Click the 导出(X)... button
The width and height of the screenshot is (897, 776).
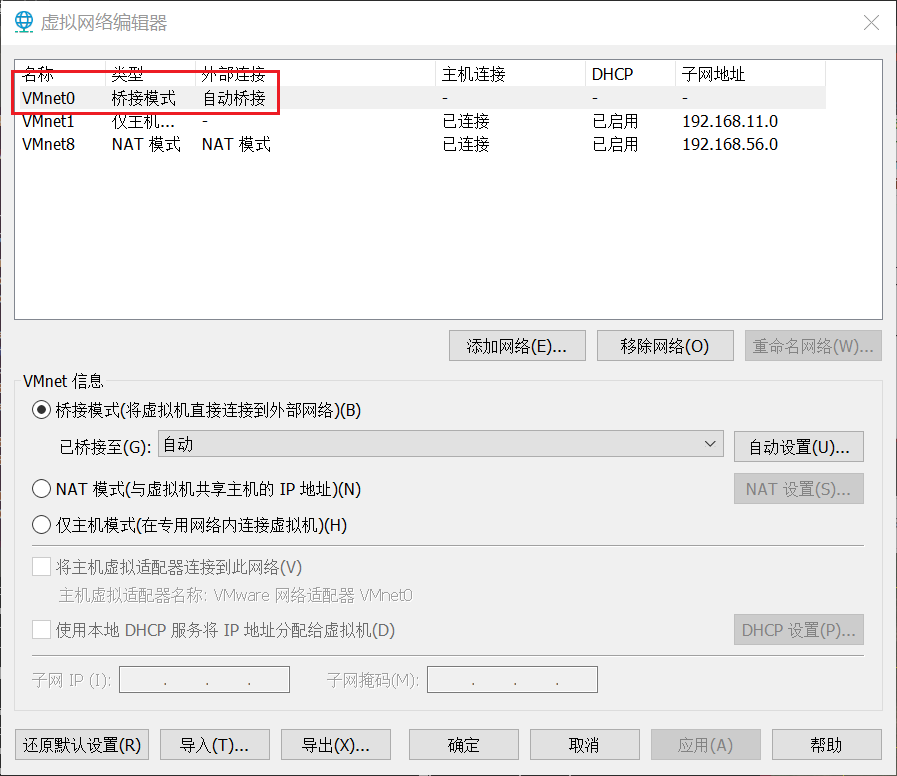click(336, 745)
